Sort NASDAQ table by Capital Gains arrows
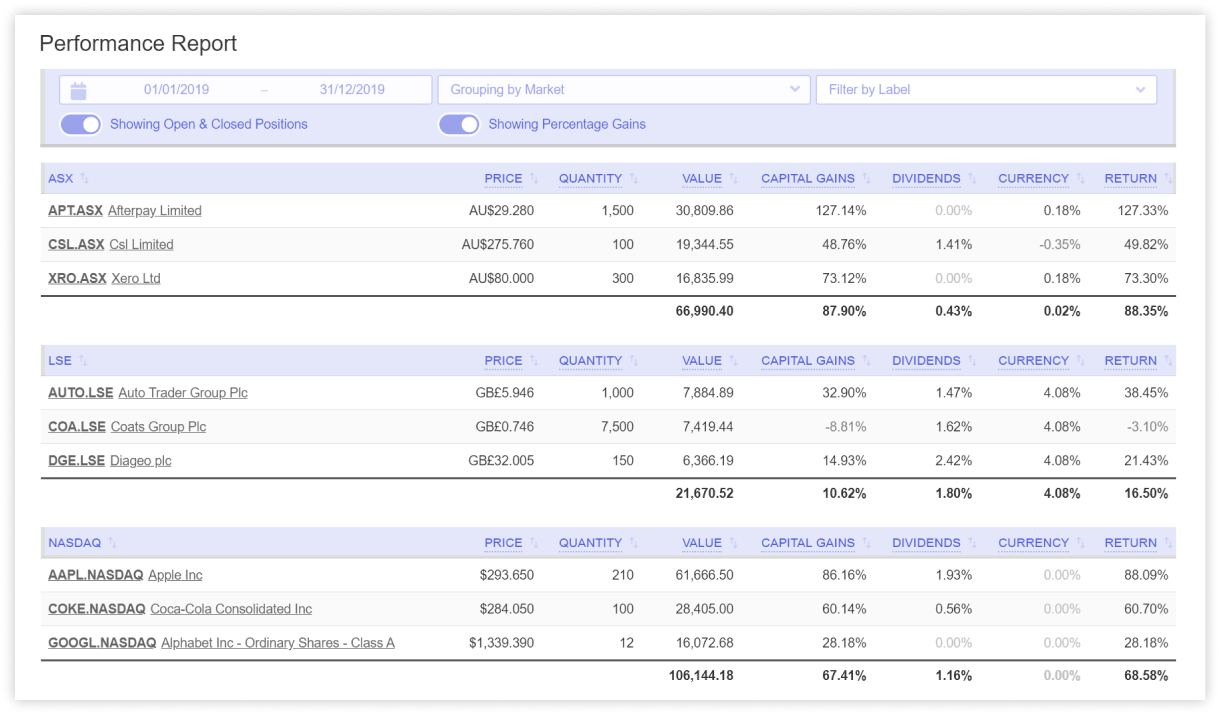The image size is (1221, 715). (867, 543)
